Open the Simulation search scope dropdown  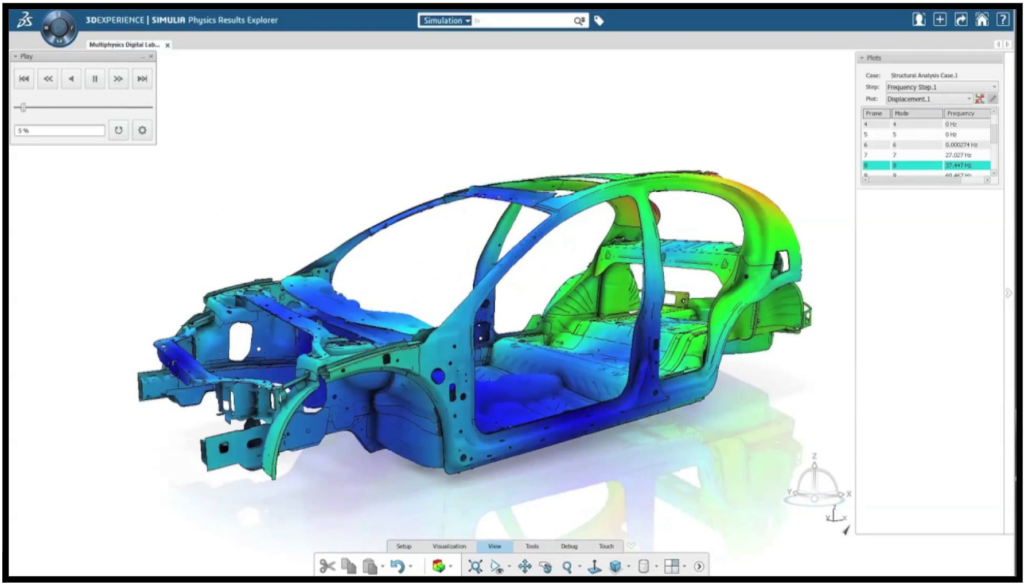tap(446, 20)
